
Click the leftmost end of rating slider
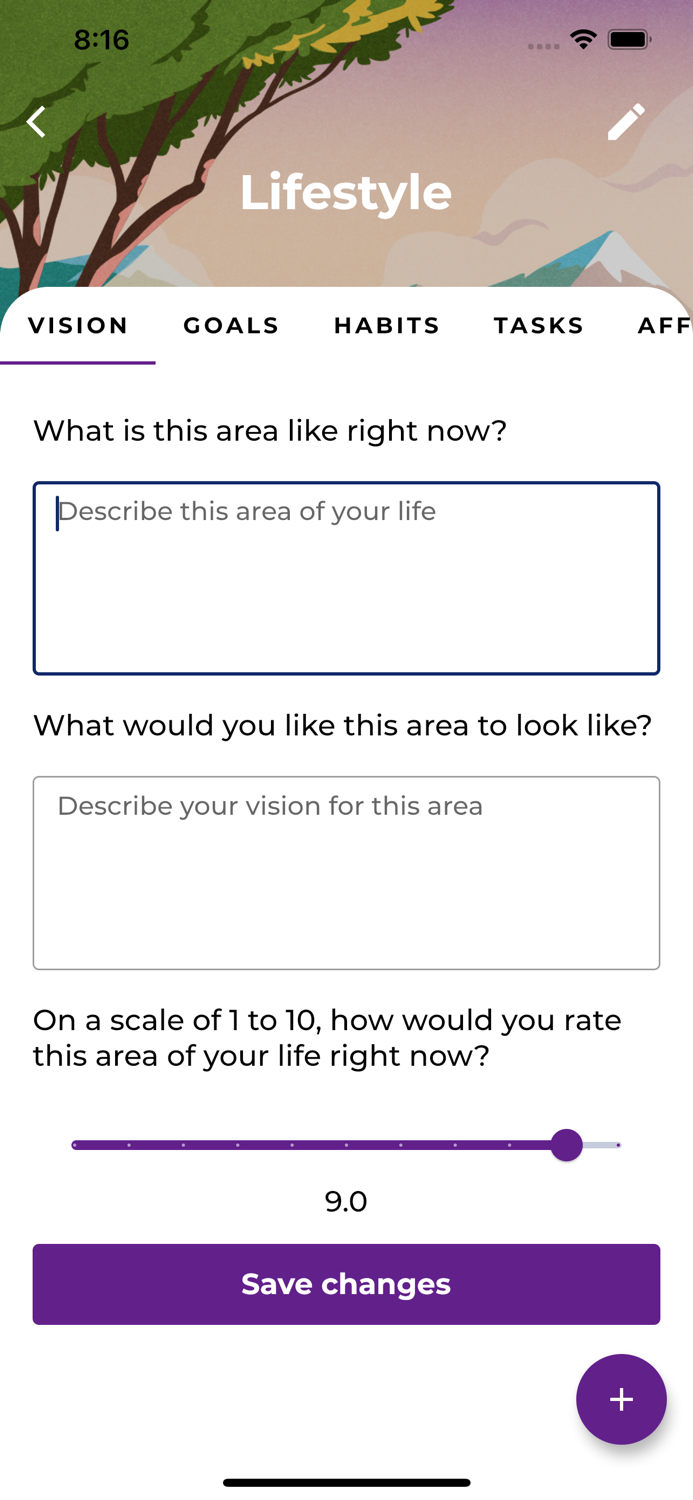(75, 1145)
